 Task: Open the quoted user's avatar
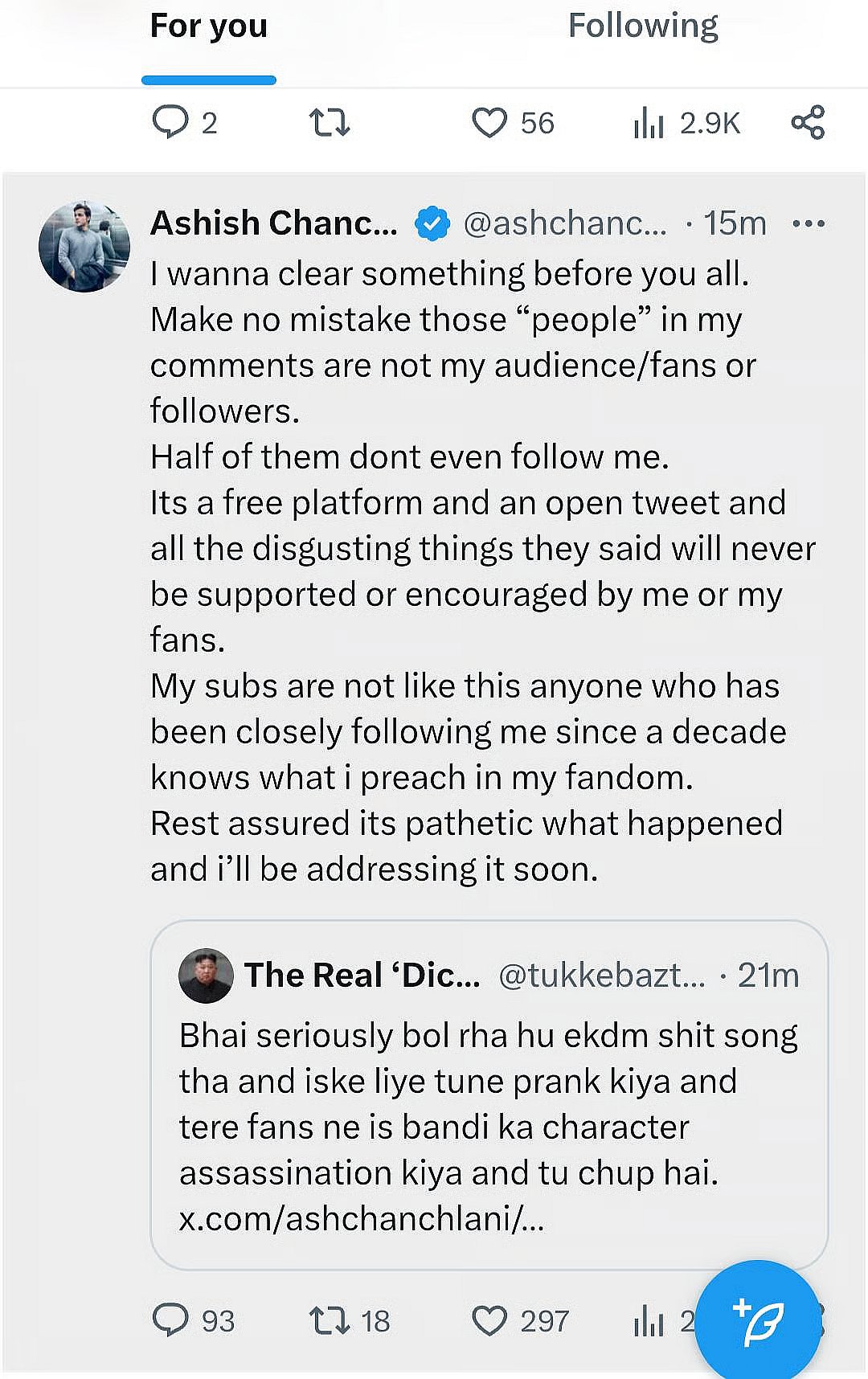click(x=206, y=976)
